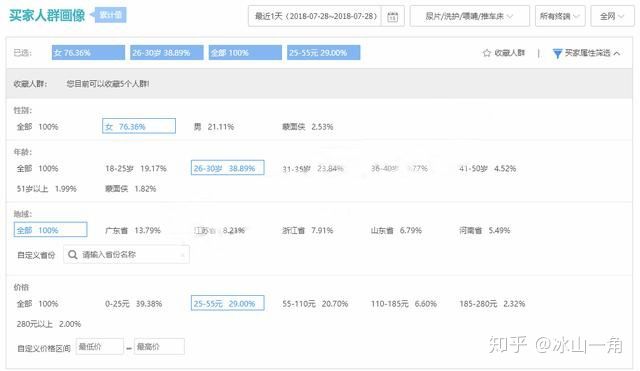Viewport: 640px width, 371px height.
Task: Select price range 25-55元 in the 价格 row
Action: (x=227, y=303)
